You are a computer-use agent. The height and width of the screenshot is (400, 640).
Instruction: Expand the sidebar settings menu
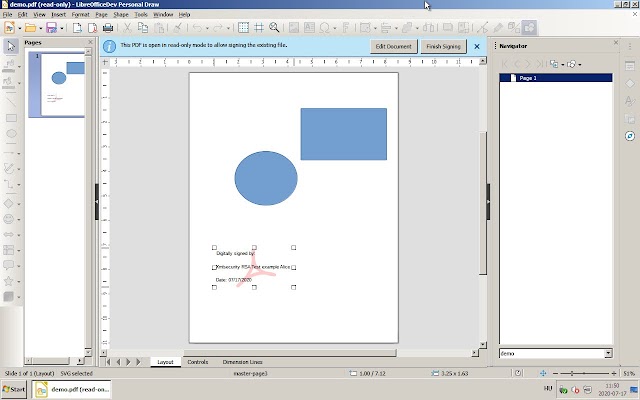tap(630, 46)
